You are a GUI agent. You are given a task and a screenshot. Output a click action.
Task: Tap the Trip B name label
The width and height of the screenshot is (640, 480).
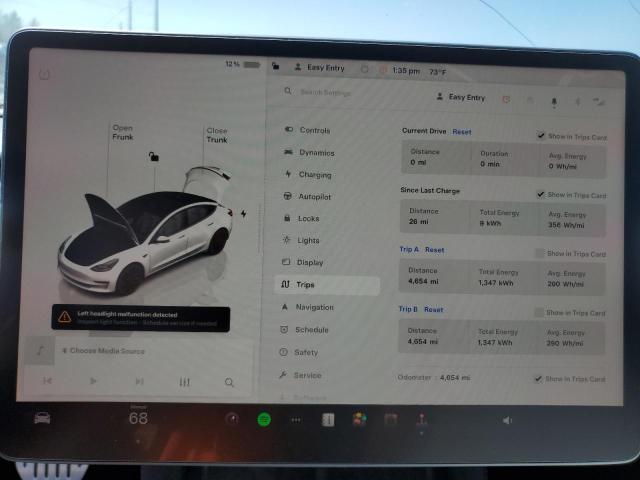point(408,309)
